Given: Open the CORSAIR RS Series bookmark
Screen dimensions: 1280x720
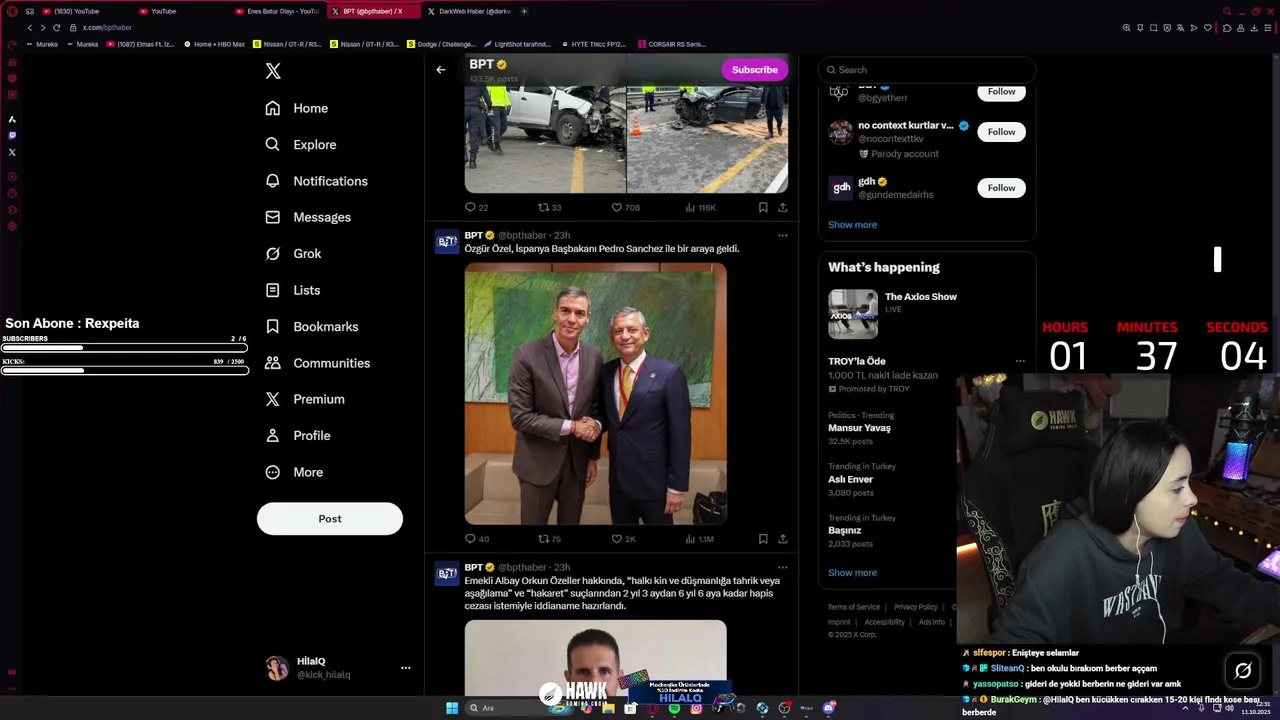Looking at the screenshot, I should pyautogui.click(x=672, y=44).
